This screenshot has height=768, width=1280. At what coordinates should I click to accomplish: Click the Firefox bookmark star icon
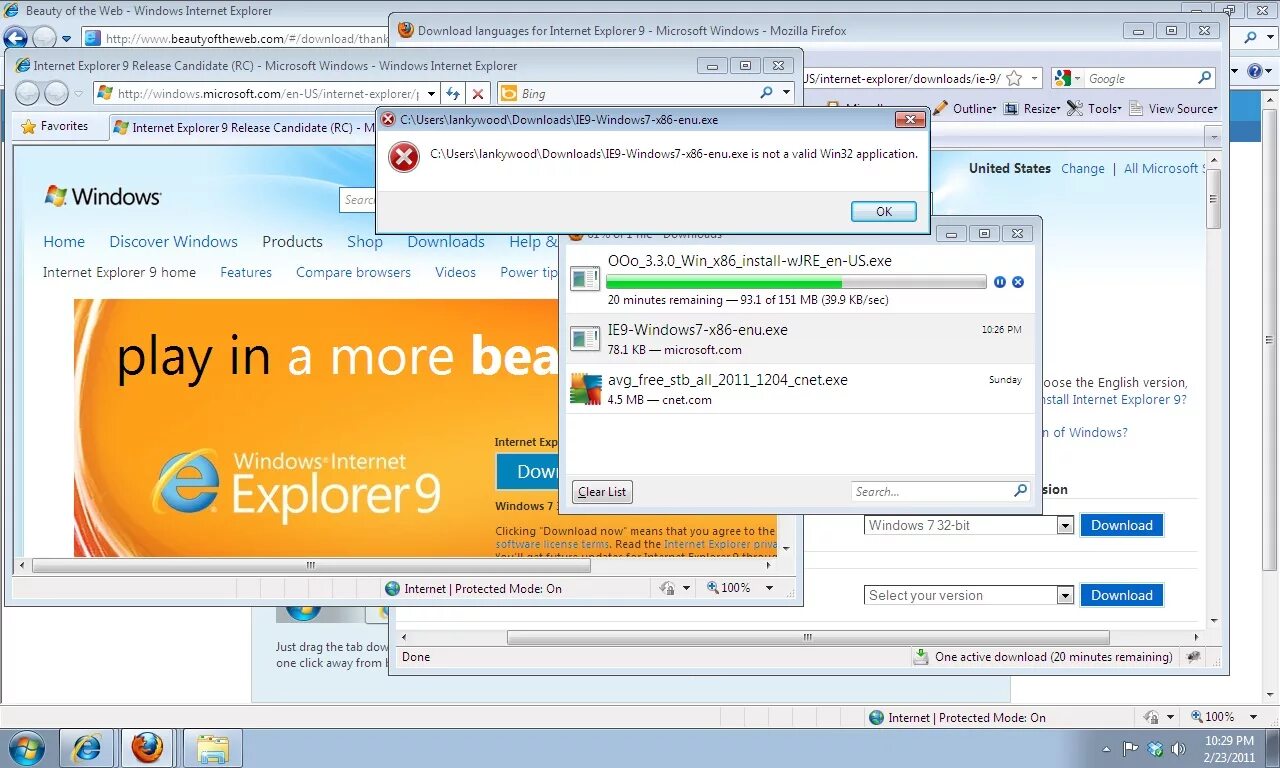pyautogui.click(x=1014, y=78)
